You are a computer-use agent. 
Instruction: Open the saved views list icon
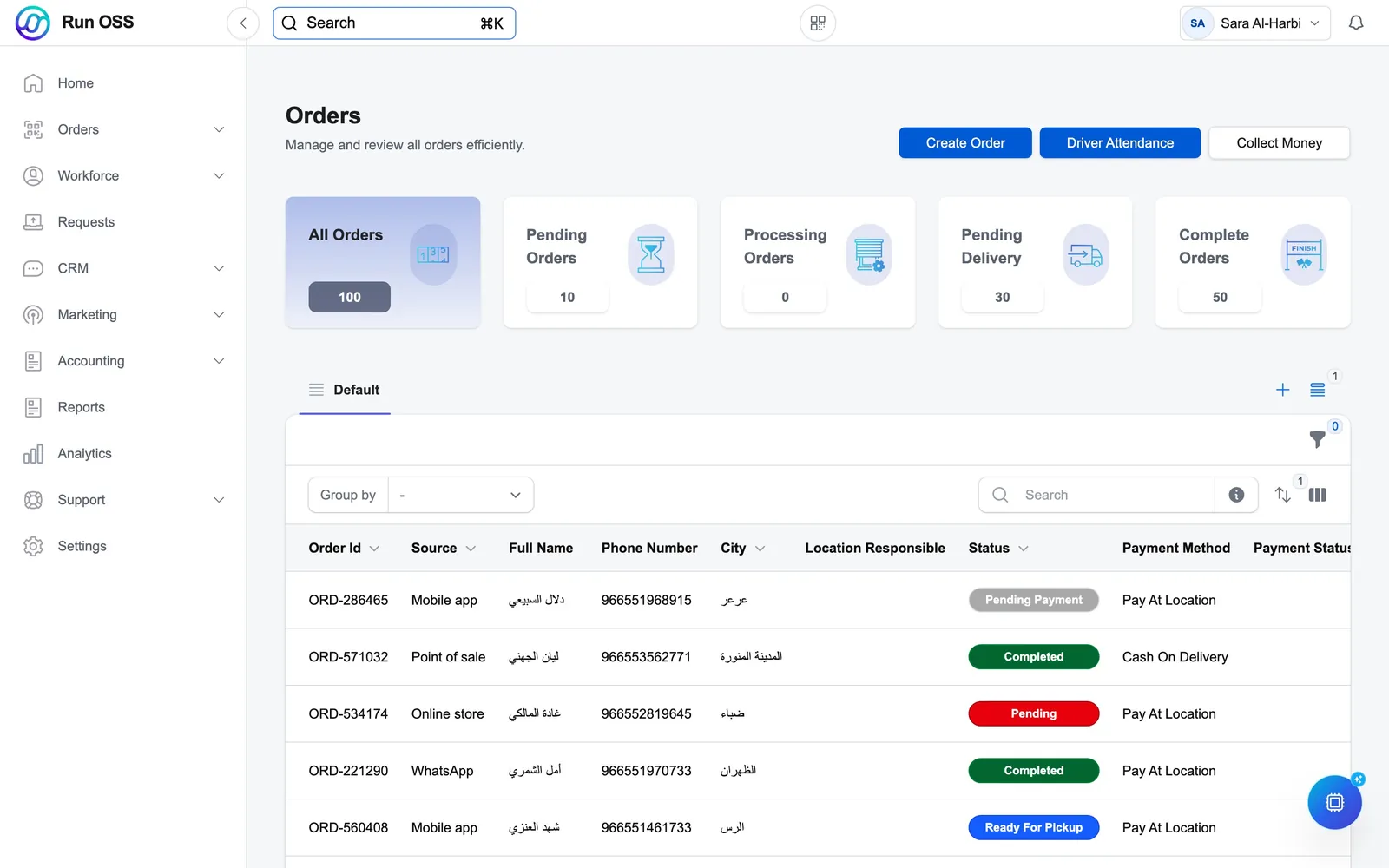point(1318,390)
